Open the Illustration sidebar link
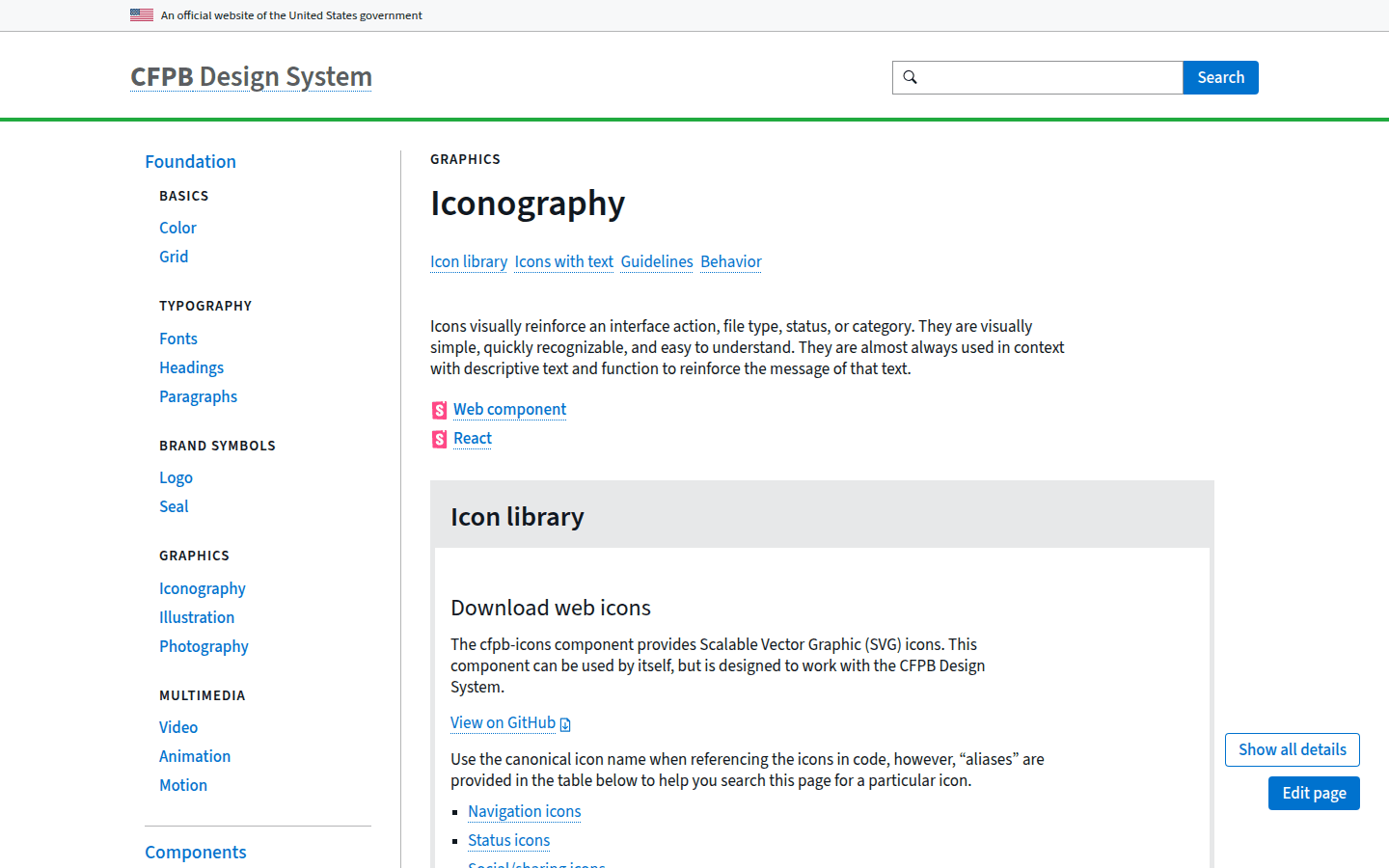This screenshot has height=868, width=1389. pos(197,617)
